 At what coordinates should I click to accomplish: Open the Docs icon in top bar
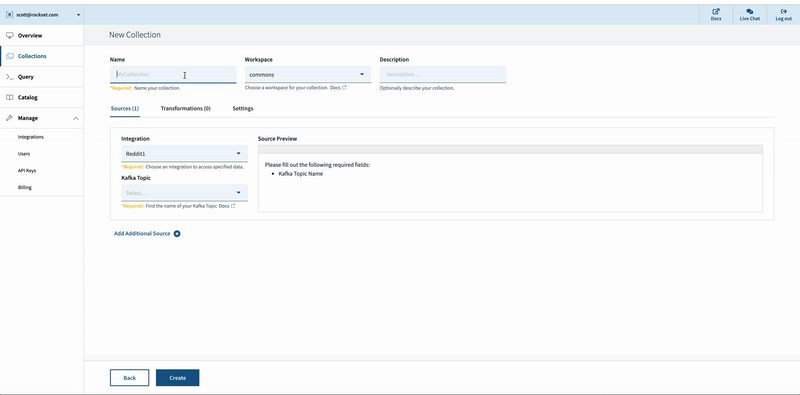tap(716, 11)
